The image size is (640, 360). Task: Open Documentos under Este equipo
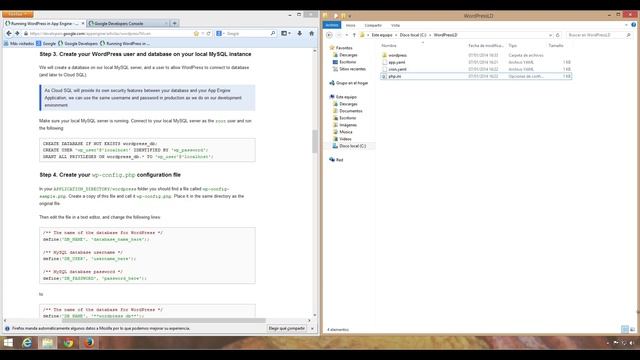tap(351, 111)
